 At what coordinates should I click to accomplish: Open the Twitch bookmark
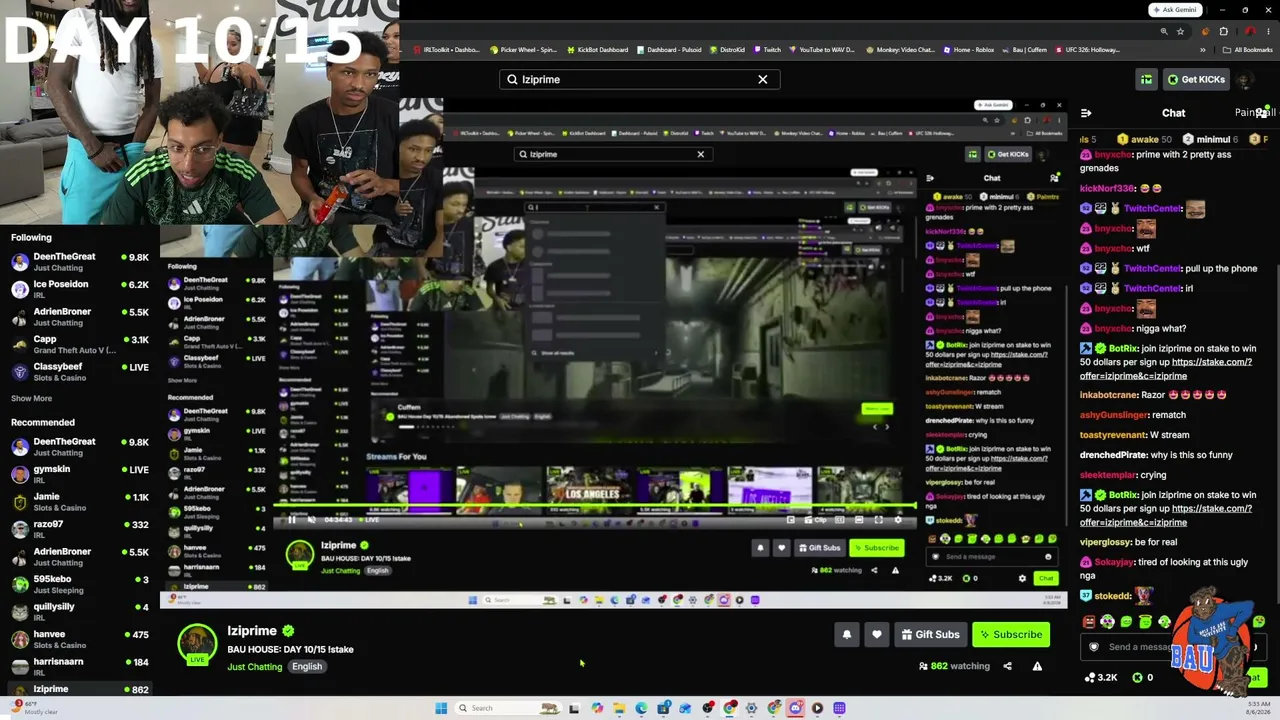pos(768,50)
